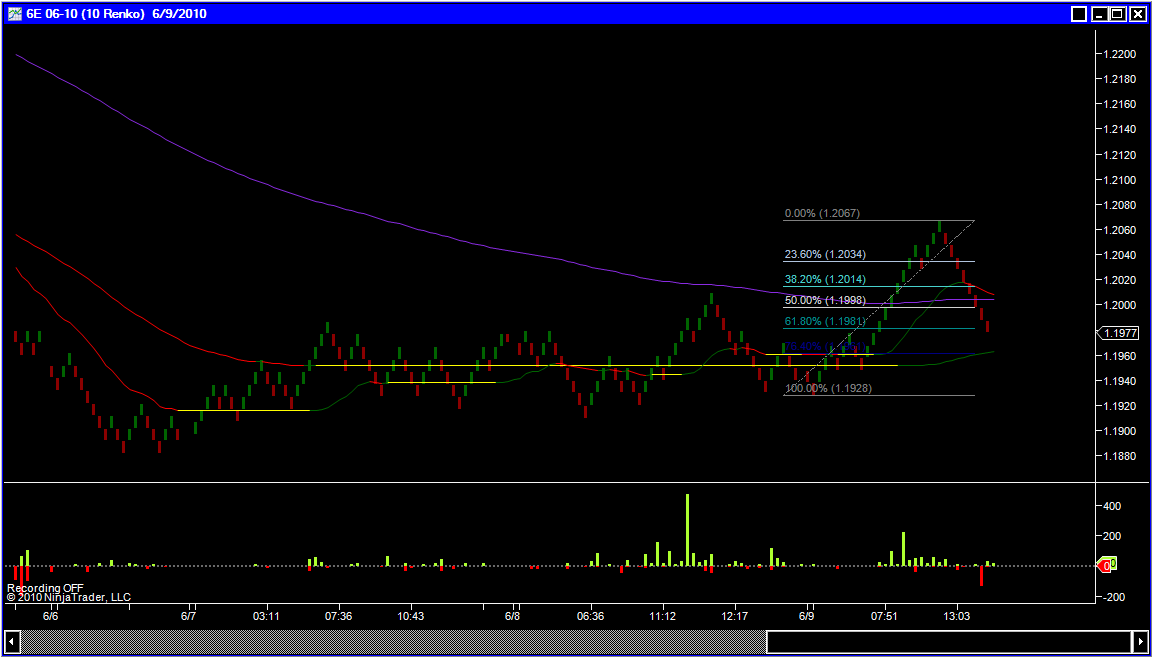Close the 6E 06-10 Renko chart window

1136,14
